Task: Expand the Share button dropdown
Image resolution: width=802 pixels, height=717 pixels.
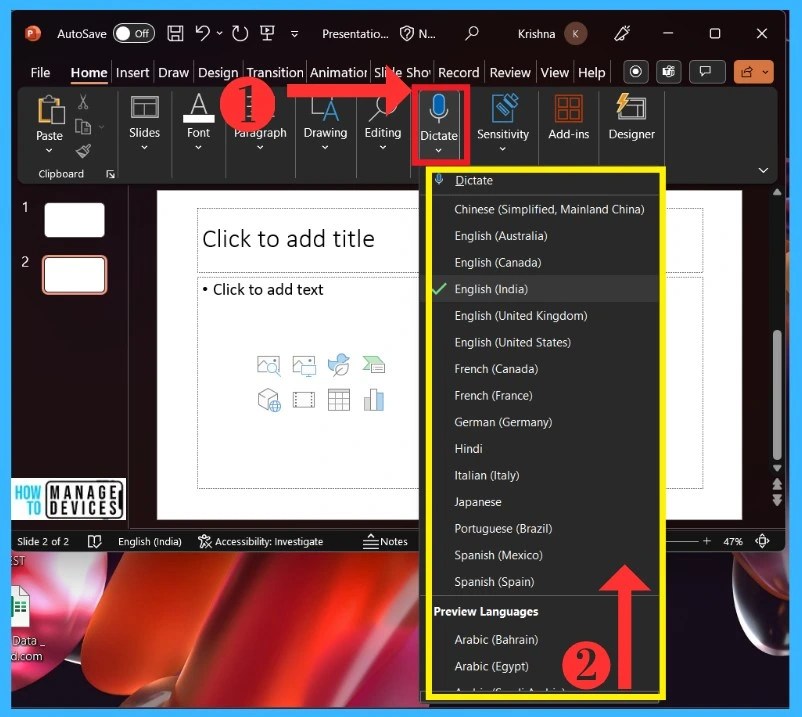Action: click(766, 72)
